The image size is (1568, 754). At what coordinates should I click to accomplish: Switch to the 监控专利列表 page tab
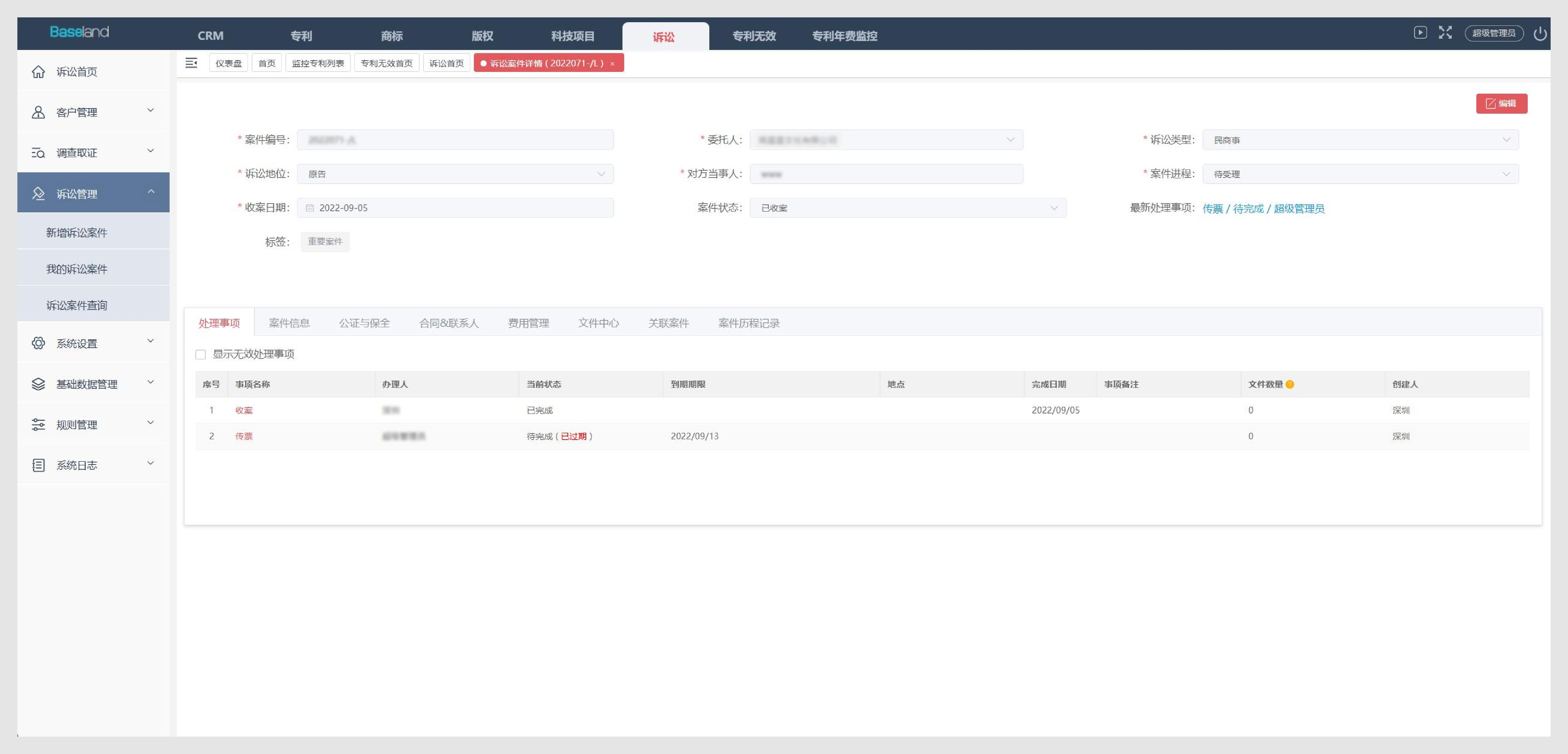318,63
